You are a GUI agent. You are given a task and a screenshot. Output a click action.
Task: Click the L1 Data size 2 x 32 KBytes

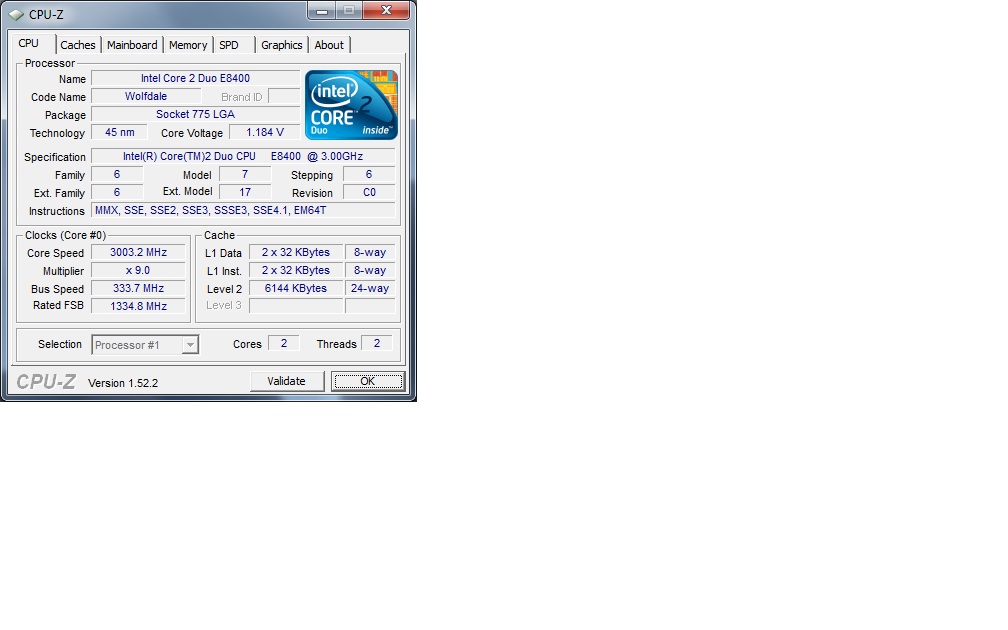pos(296,253)
